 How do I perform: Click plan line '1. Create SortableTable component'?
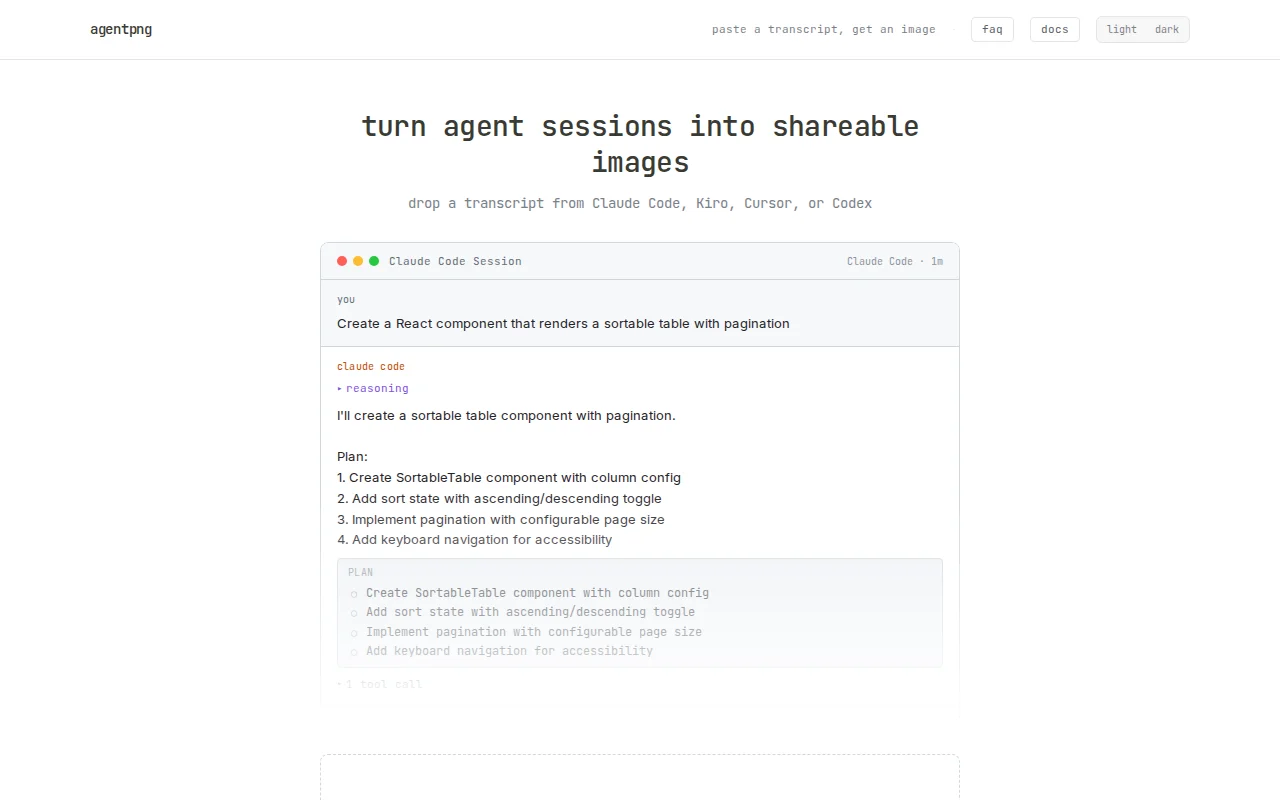click(x=509, y=477)
